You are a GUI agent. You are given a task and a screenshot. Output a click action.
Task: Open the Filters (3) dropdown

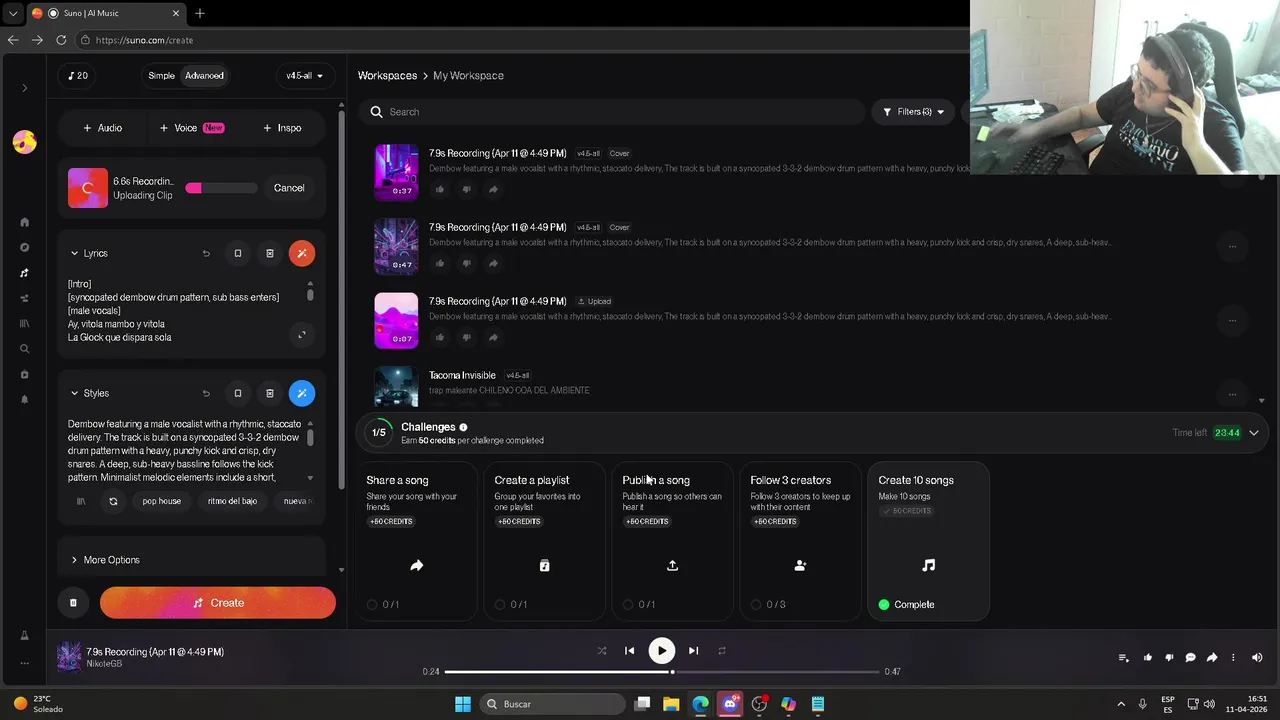[914, 112]
